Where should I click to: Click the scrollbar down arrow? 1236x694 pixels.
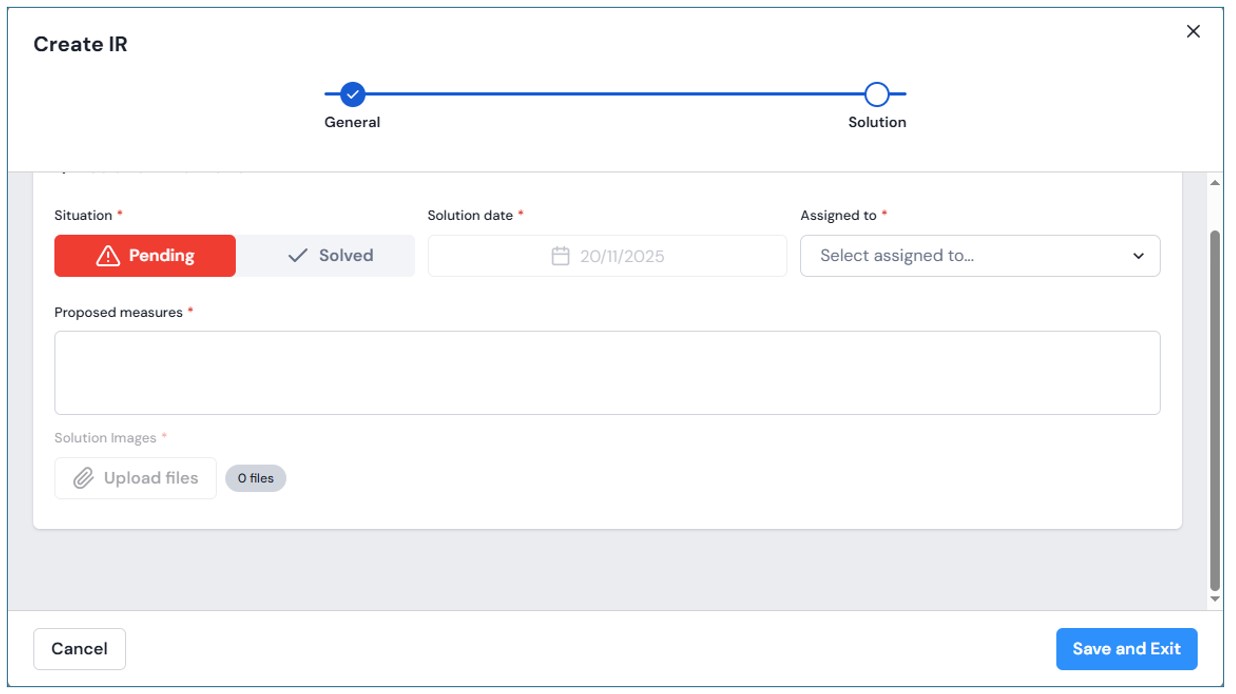tap(1215, 599)
